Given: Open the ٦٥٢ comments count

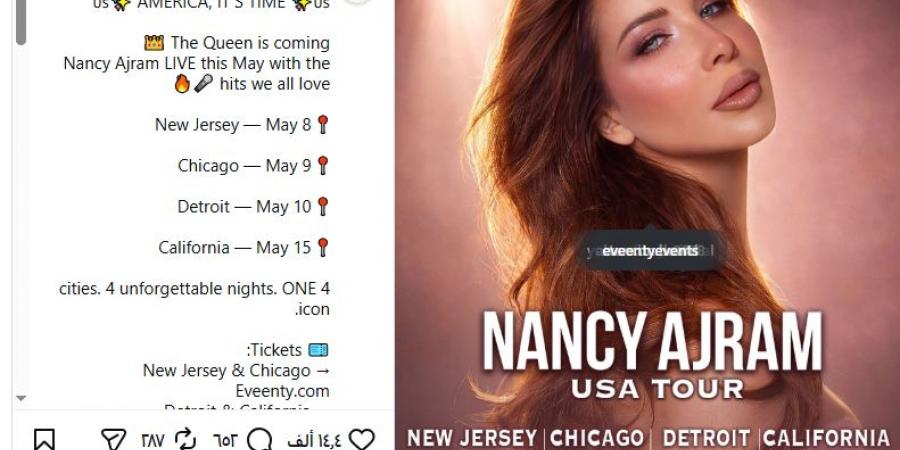Looking at the screenshot, I should (226, 440).
